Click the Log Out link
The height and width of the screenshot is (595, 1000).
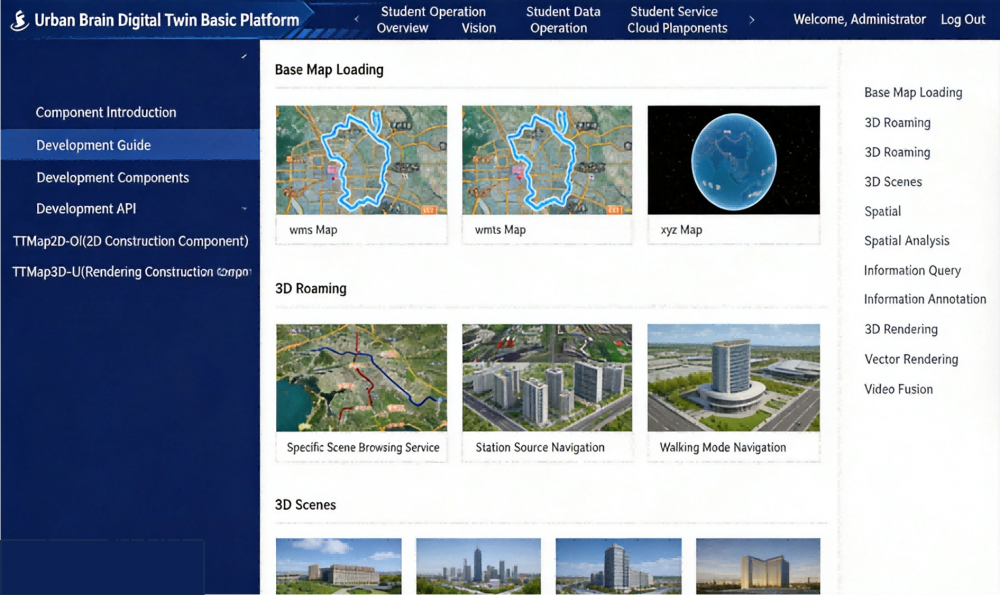pyautogui.click(x=962, y=20)
